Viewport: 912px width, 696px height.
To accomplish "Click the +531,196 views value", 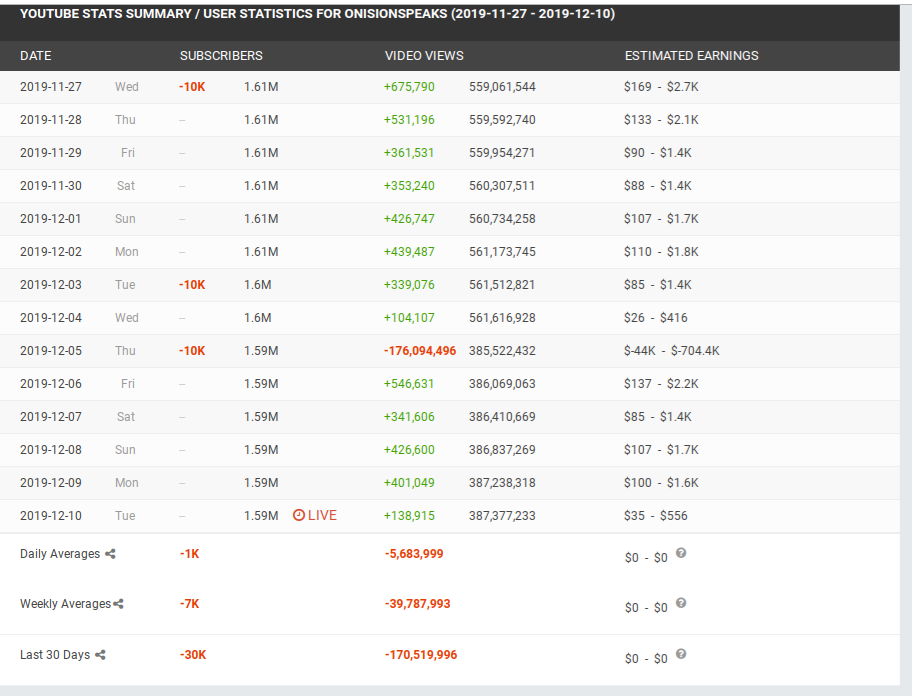I will [409, 120].
